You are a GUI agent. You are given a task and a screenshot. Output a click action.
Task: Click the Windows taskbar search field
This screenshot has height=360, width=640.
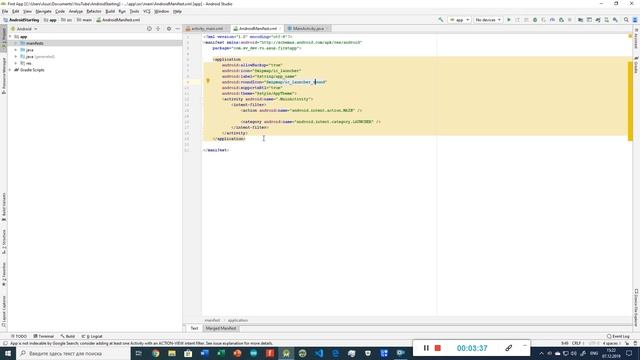[73, 353]
